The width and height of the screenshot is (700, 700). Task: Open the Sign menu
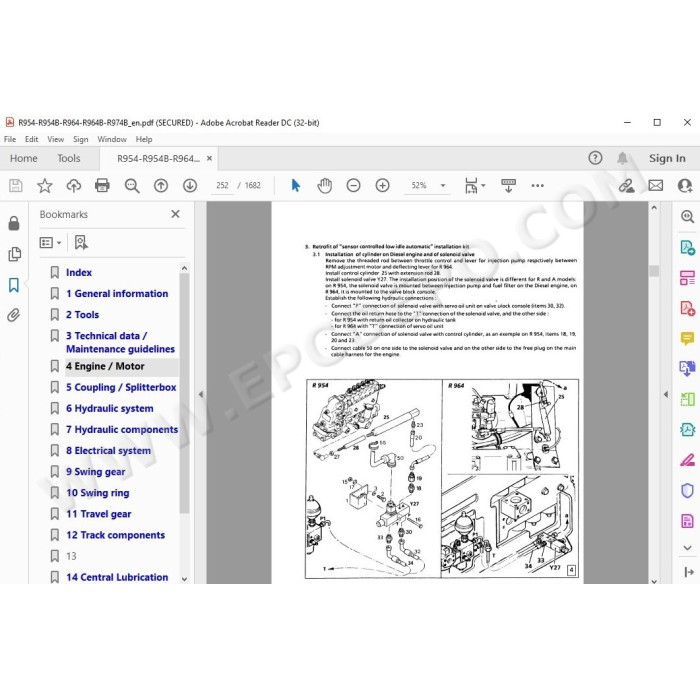point(80,139)
